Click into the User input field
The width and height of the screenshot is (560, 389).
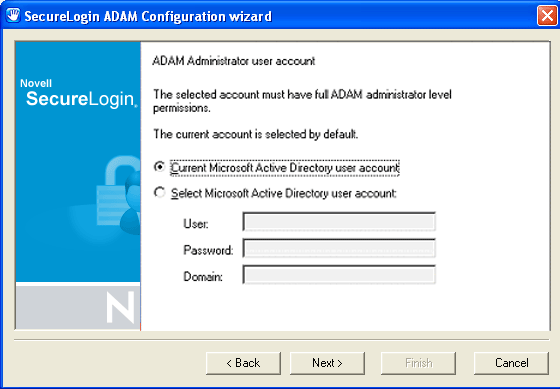(339, 222)
